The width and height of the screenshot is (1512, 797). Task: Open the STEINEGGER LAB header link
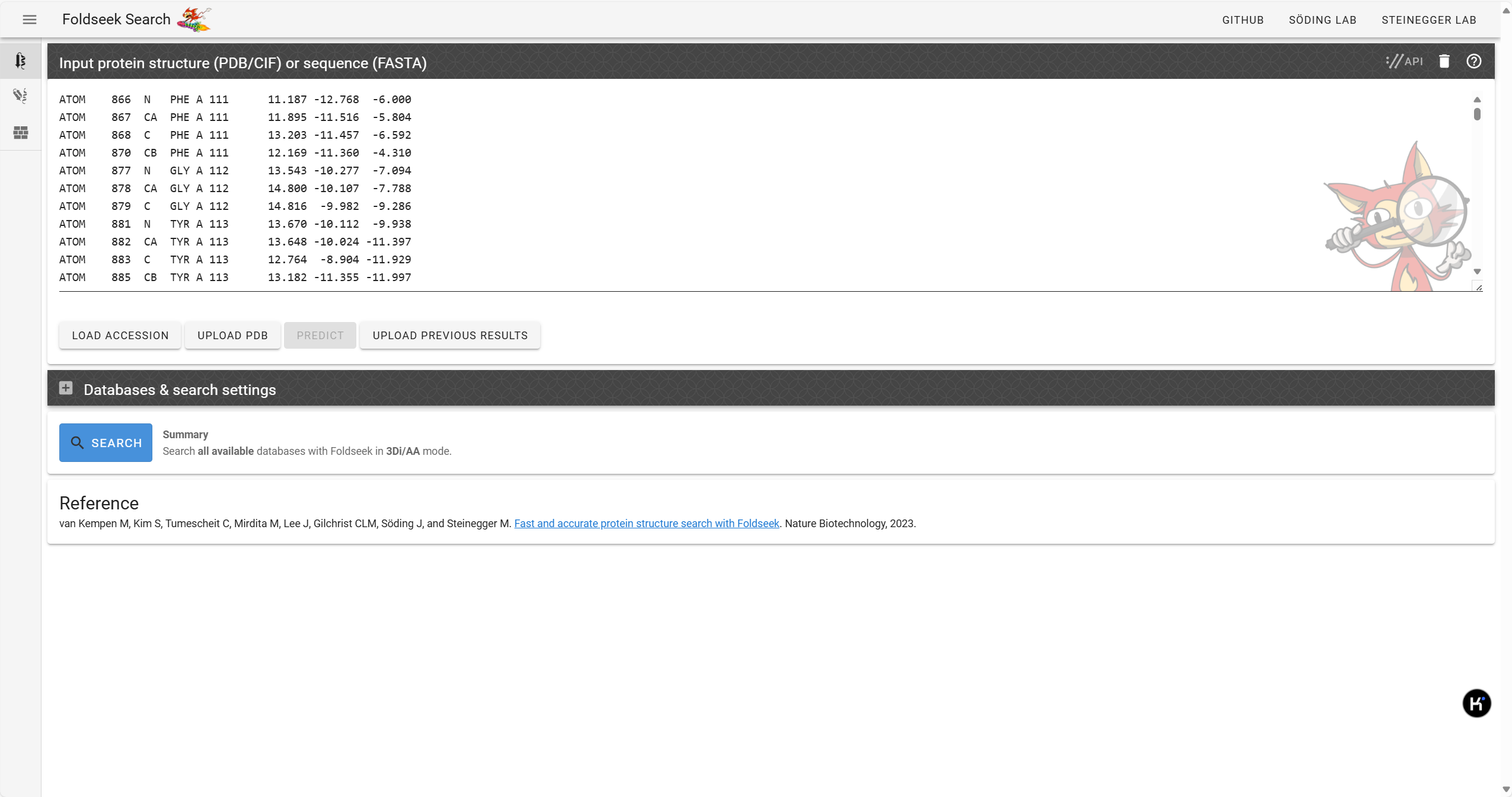(1428, 20)
